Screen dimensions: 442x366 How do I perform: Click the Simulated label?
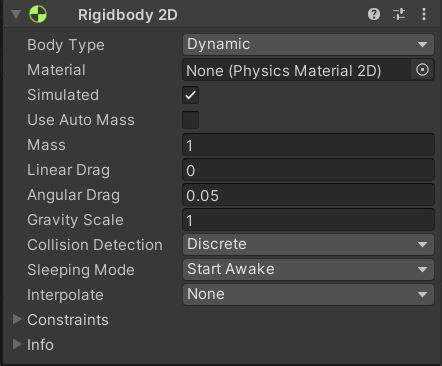coord(63,95)
